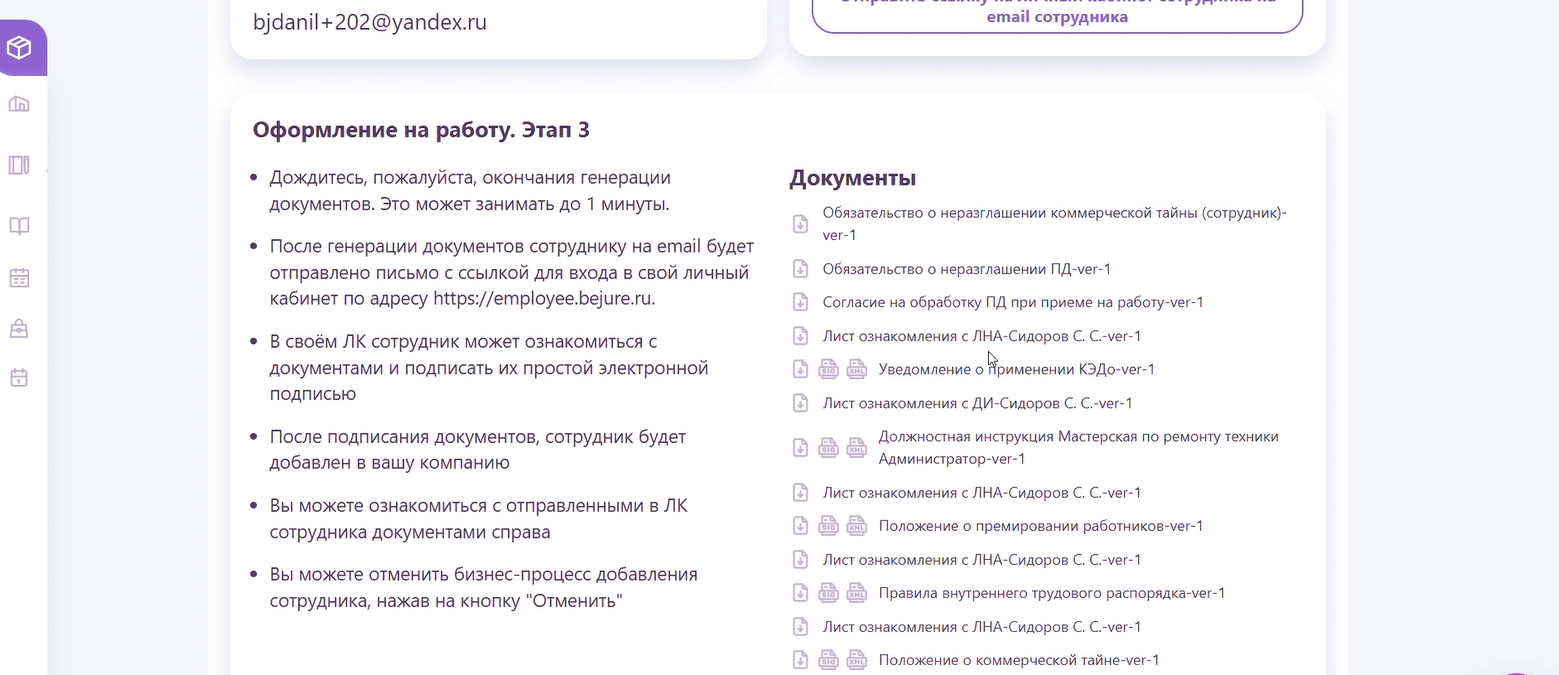Click the bjdanil+202@yandex.ru email address
This screenshot has height=675, width=1559.
[370, 21]
